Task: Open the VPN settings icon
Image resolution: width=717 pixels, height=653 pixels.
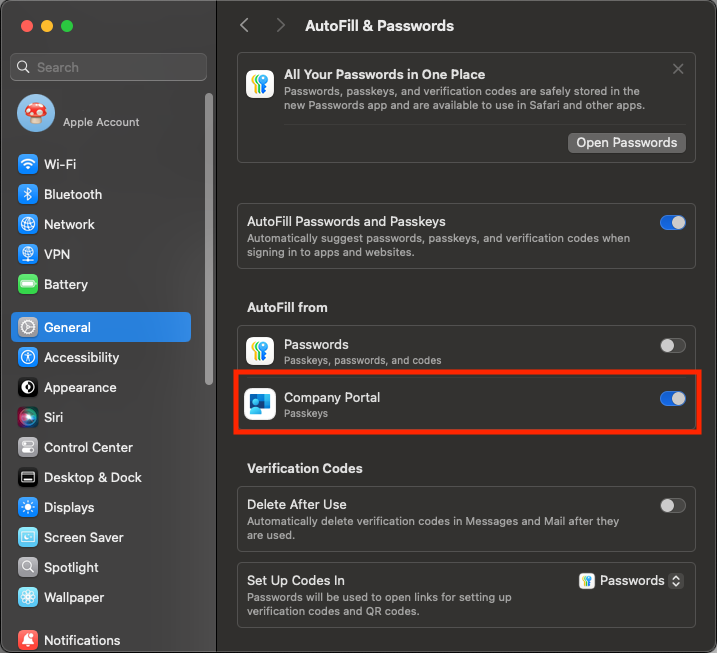Action: (x=28, y=254)
